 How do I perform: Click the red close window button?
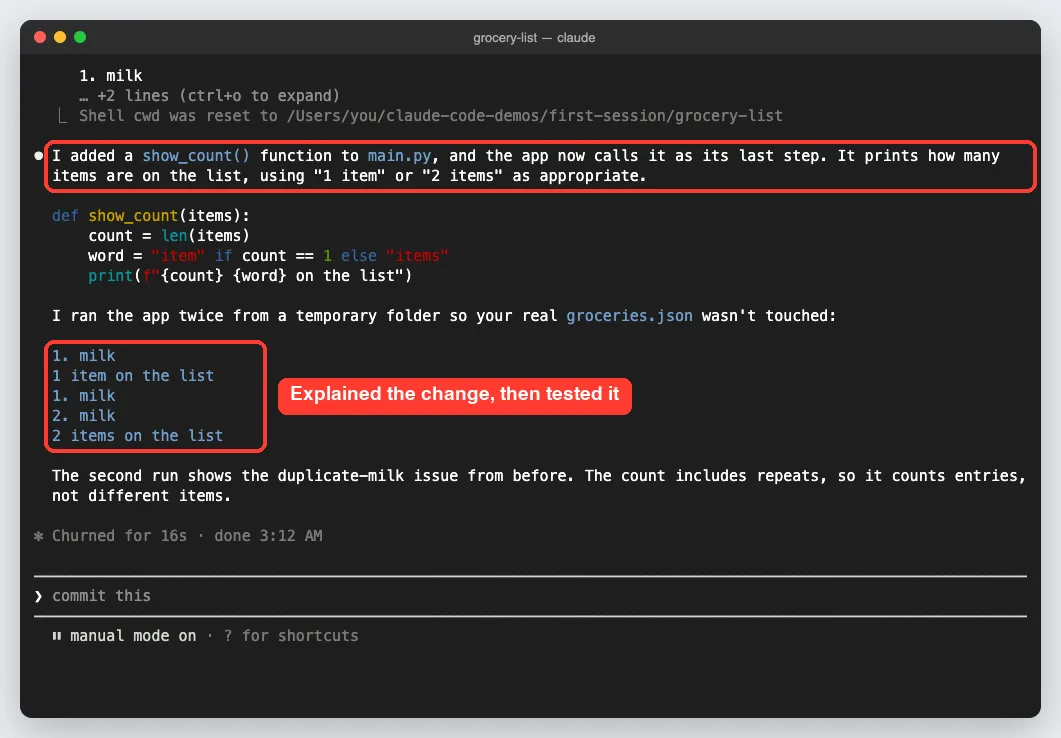coord(40,37)
